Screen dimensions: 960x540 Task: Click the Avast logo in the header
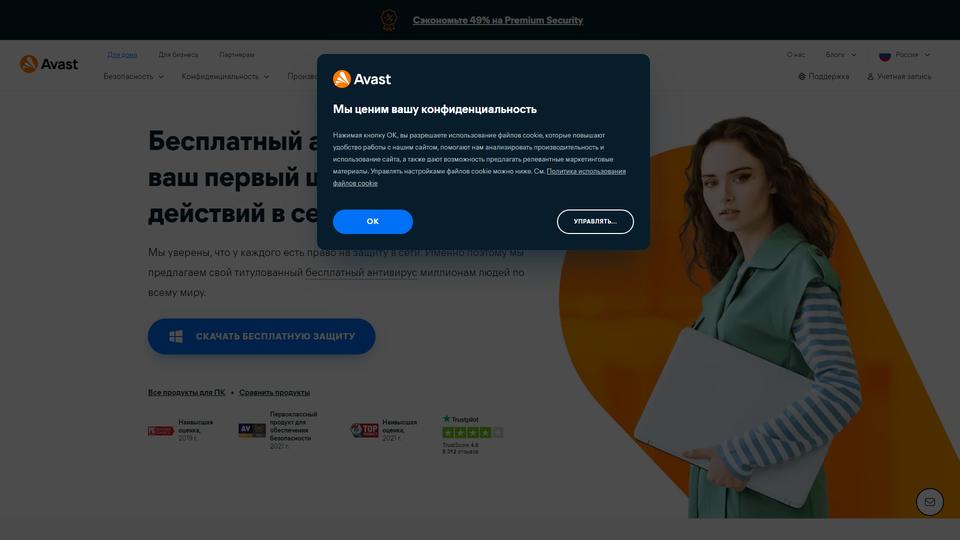pyautogui.click(x=48, y=64)
